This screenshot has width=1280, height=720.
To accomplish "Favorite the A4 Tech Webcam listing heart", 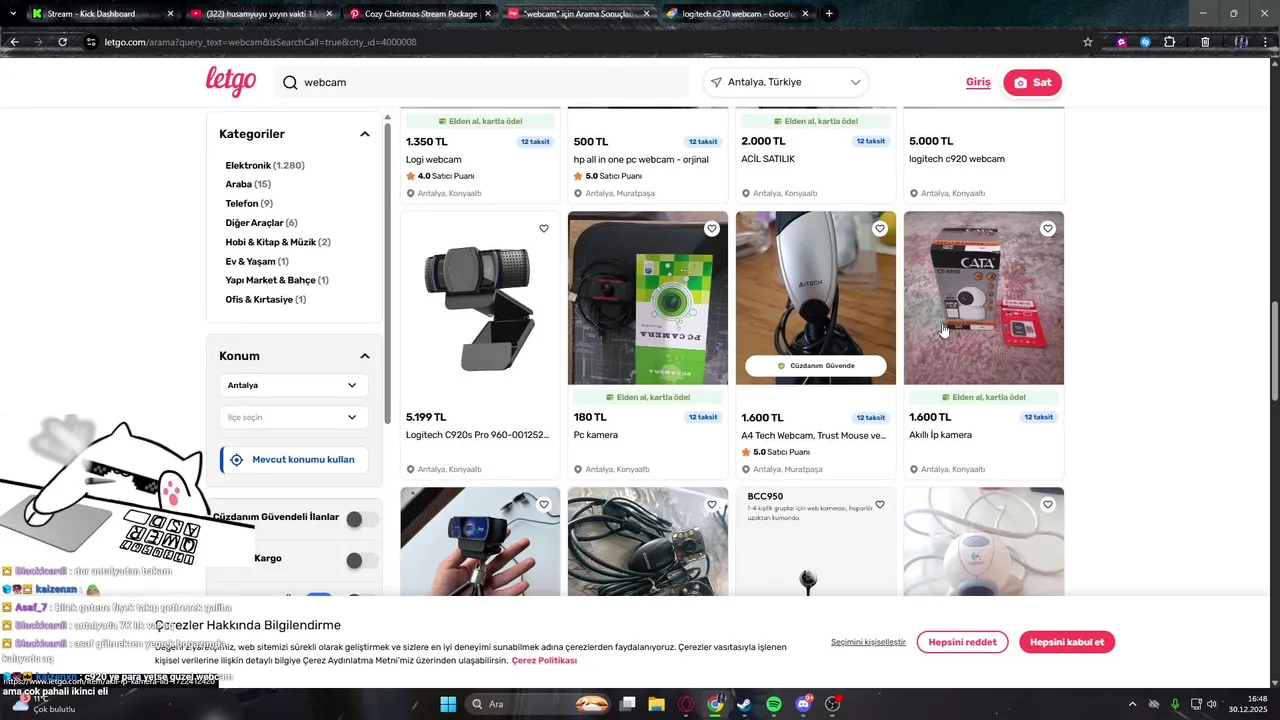I will (x=880, y=228).
